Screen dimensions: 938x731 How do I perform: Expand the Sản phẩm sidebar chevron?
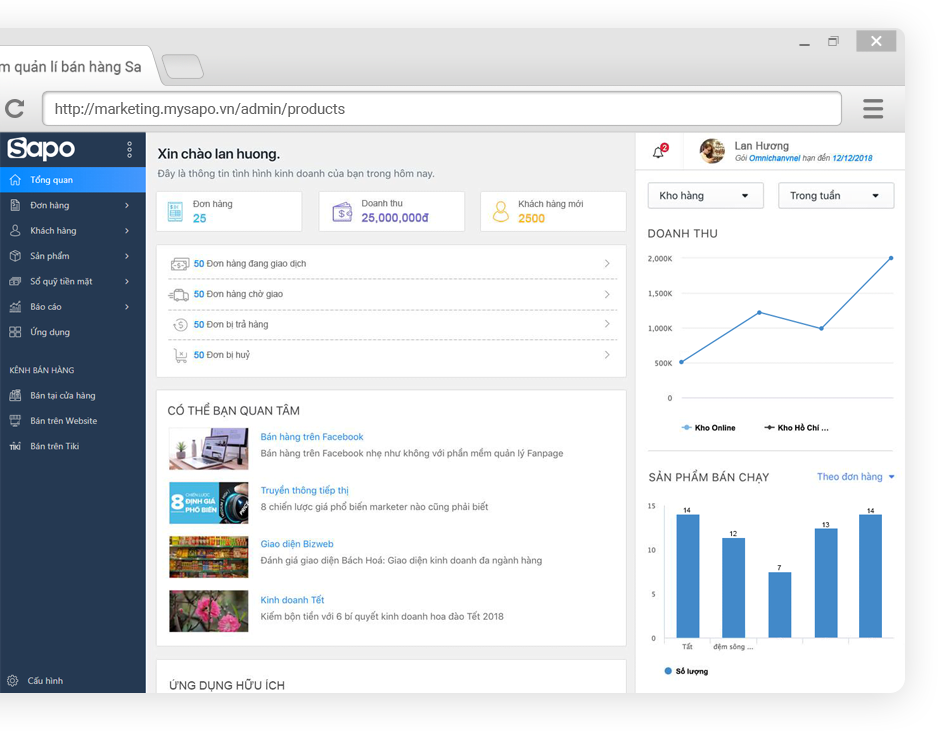pyautogui.click(x=127, y=256)
